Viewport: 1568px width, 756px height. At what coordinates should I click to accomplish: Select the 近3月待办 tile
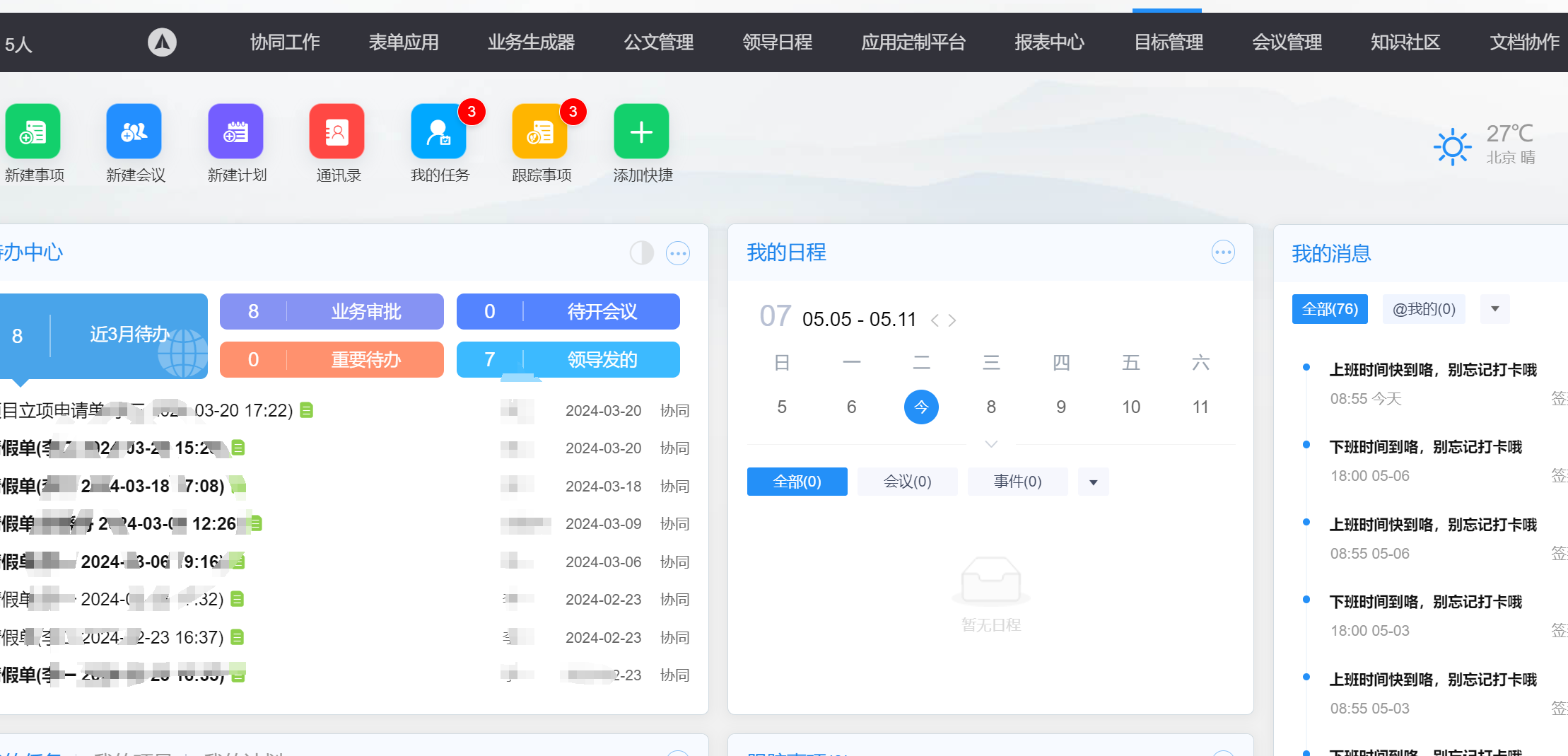click(103, 336)
